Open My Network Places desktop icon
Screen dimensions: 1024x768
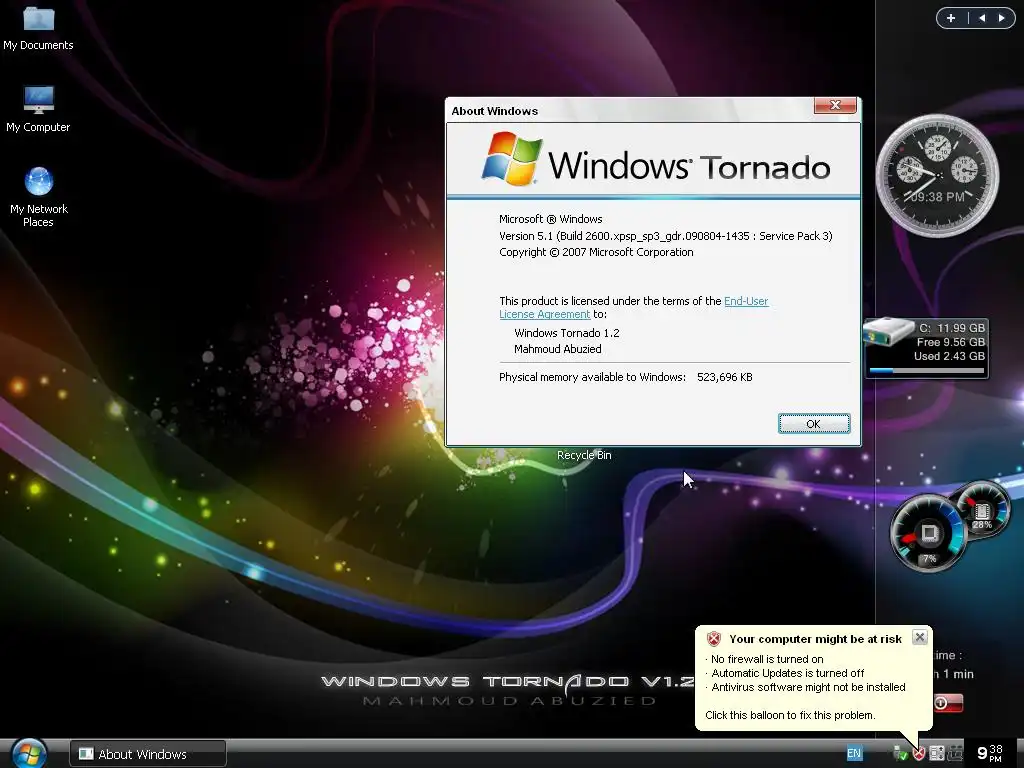tap(39, 196)
